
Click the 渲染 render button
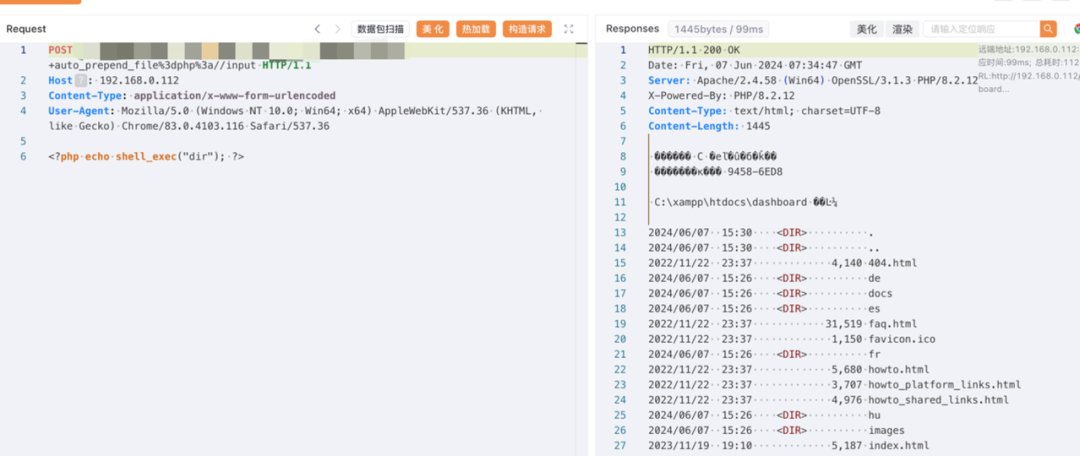pyautogui.click(x=902, y=29)
